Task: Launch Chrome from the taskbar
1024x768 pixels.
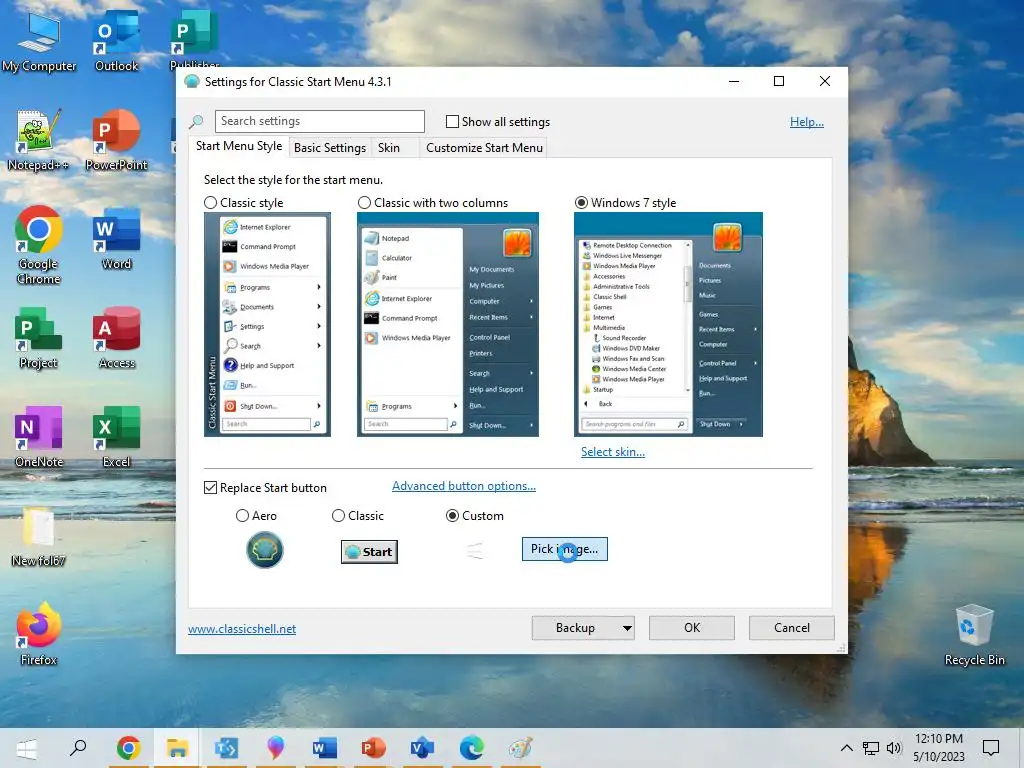Action: point(129,748)
